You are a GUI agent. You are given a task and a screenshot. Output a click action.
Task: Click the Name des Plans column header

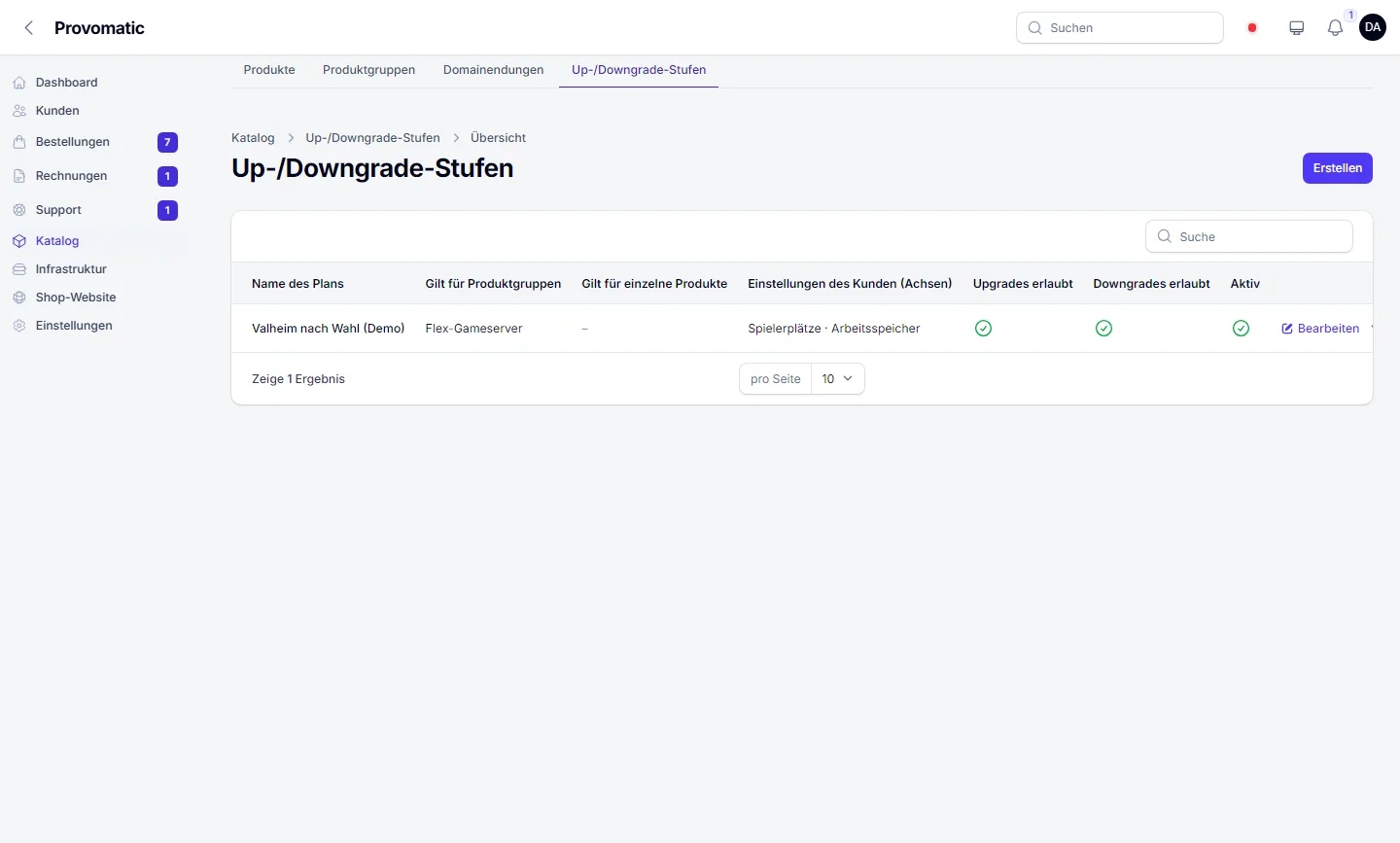coord(297,284)
